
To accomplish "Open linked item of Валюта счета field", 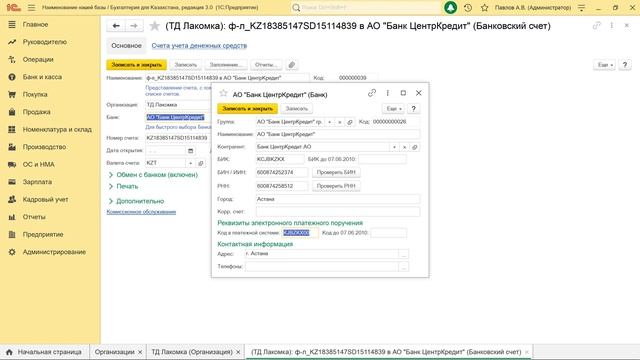I will 200,163.
